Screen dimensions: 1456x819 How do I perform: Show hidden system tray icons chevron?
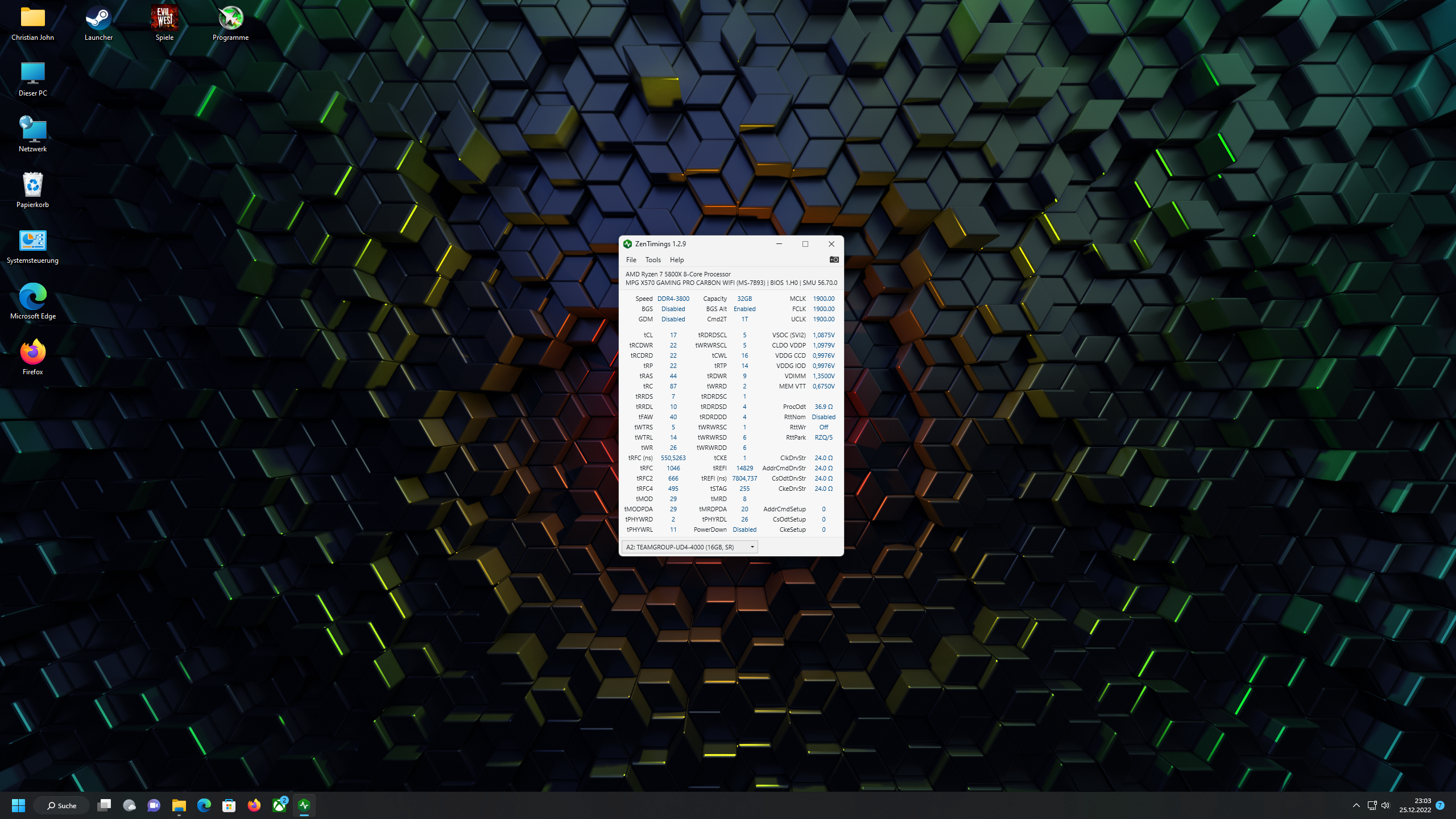pos(1356,805)
